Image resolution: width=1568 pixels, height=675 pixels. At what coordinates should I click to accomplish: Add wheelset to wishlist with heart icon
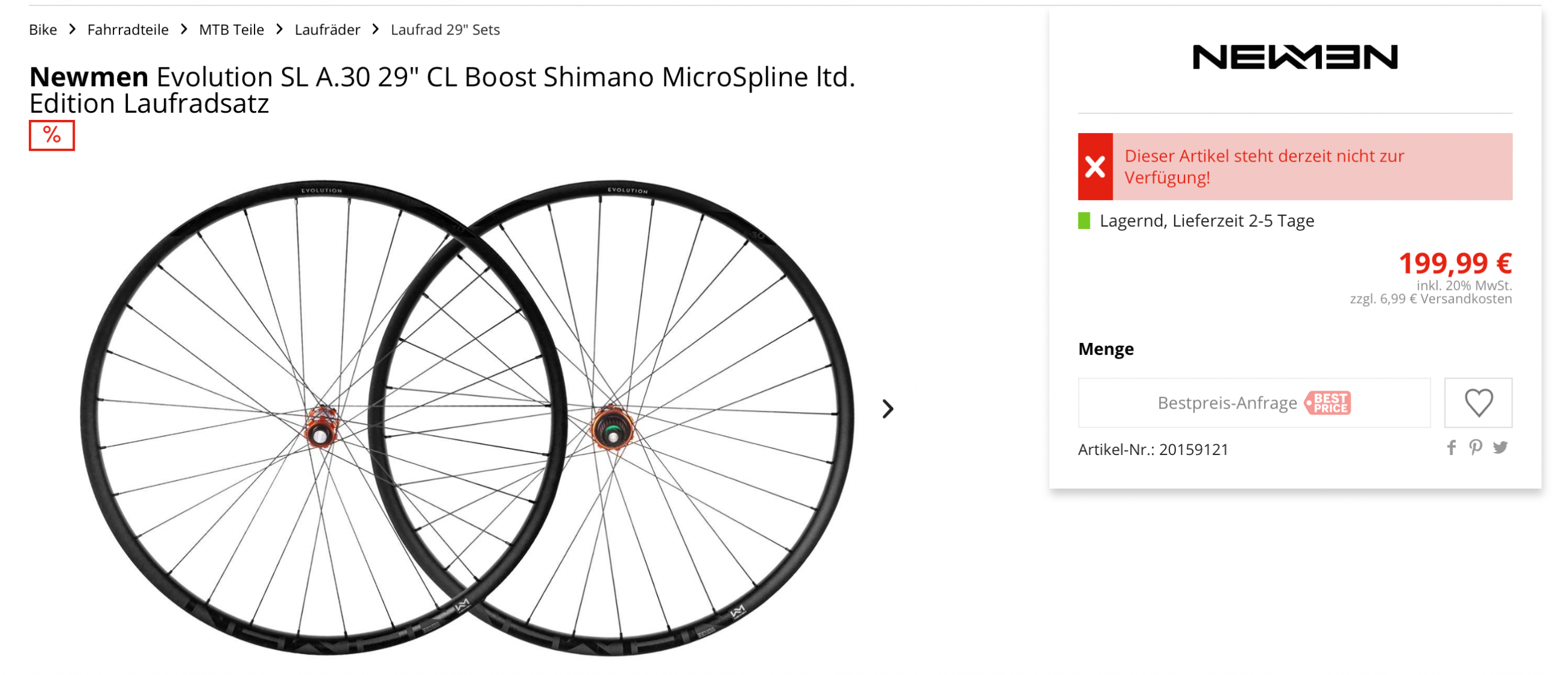tap(1478, 403)
